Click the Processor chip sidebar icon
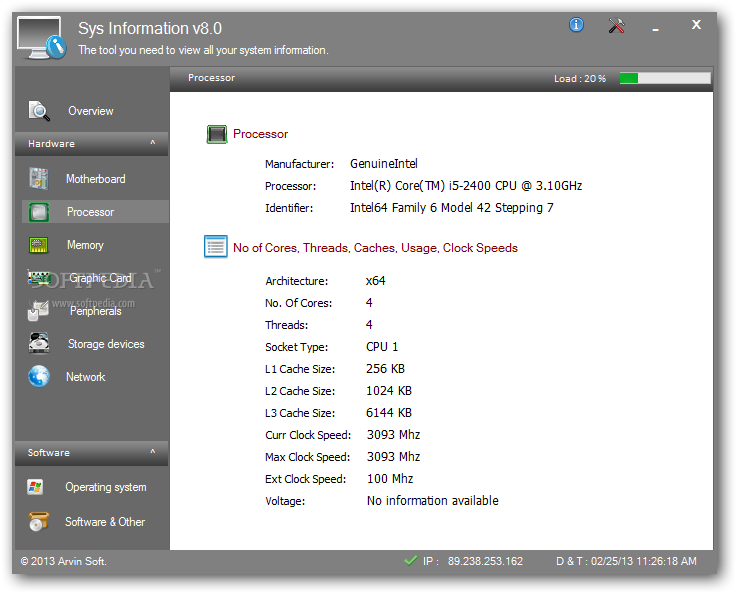Screen dimensions: 737x594 tap(39, 212)
